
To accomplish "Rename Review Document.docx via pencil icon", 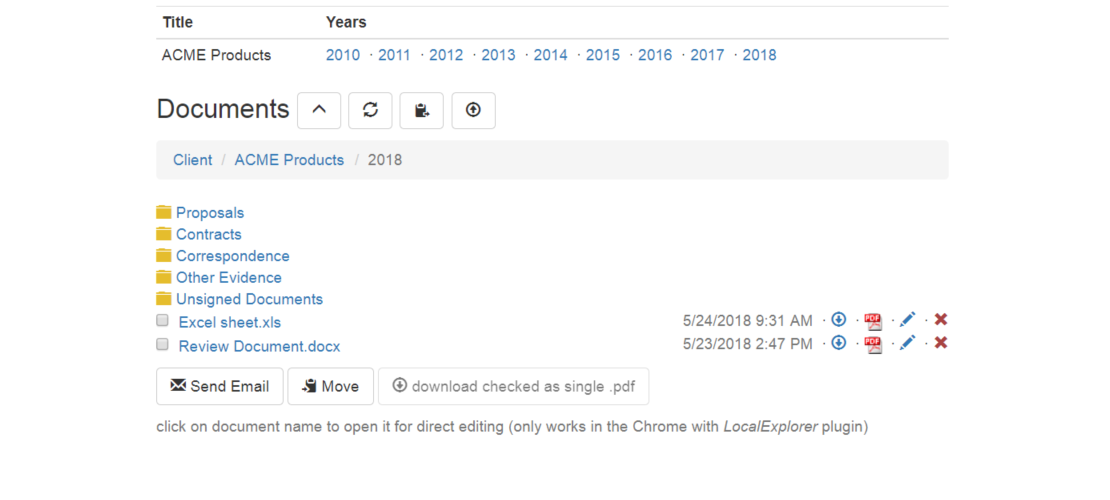I will click(x=908, y=343).
